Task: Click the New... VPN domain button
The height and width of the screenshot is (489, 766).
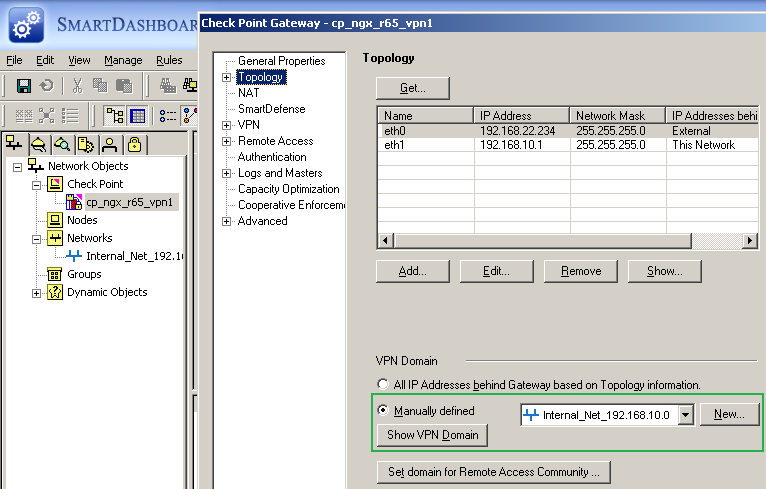Action: [729, 414]
